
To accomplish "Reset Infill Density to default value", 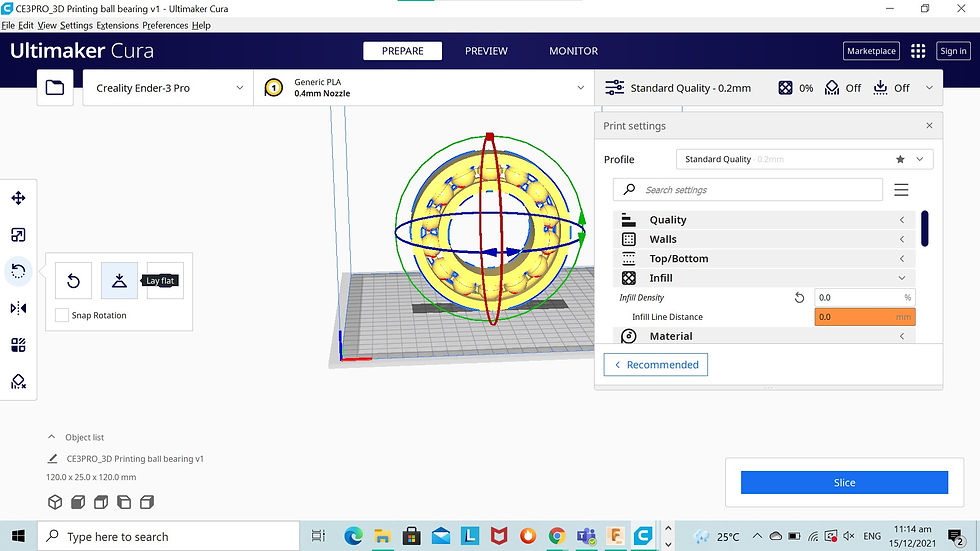I will 799,297.
